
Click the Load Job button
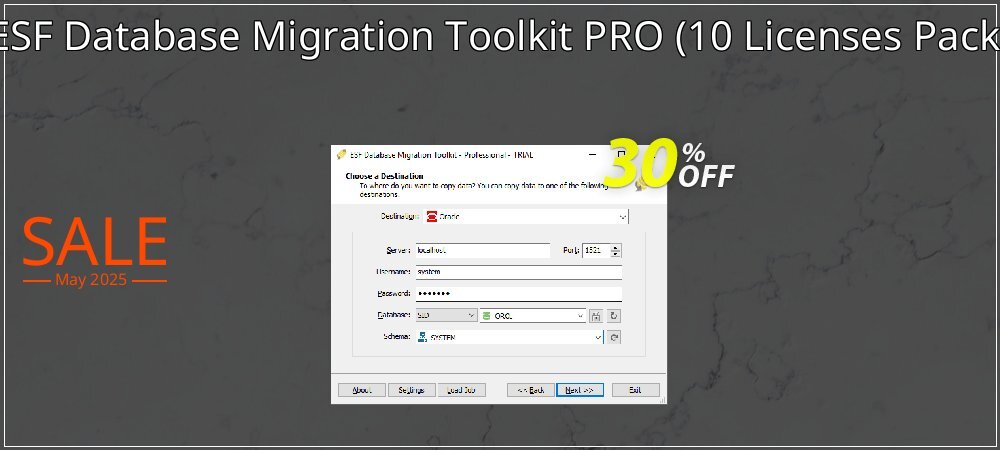[x=462, y=390]
